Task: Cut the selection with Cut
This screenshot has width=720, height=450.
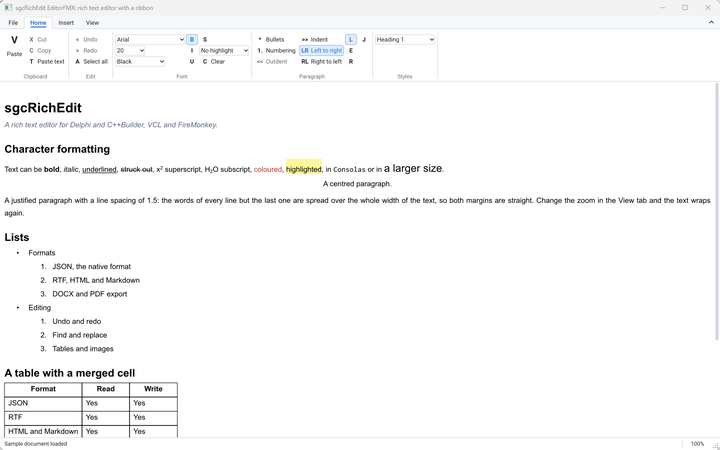Action: [x=38, y=39]
